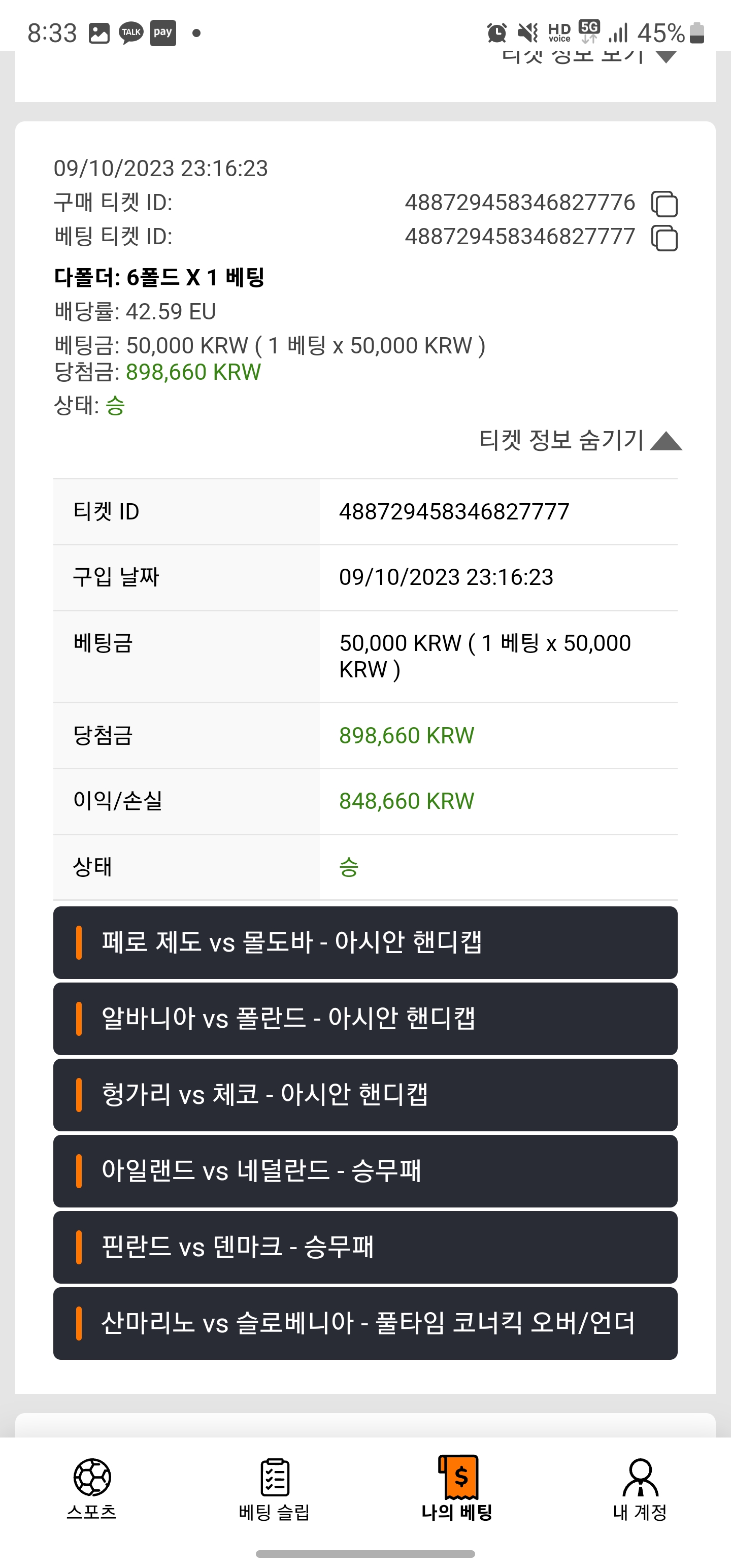
Task: Tap the gallery image notification icon
Action: click(x=99, y=33)
